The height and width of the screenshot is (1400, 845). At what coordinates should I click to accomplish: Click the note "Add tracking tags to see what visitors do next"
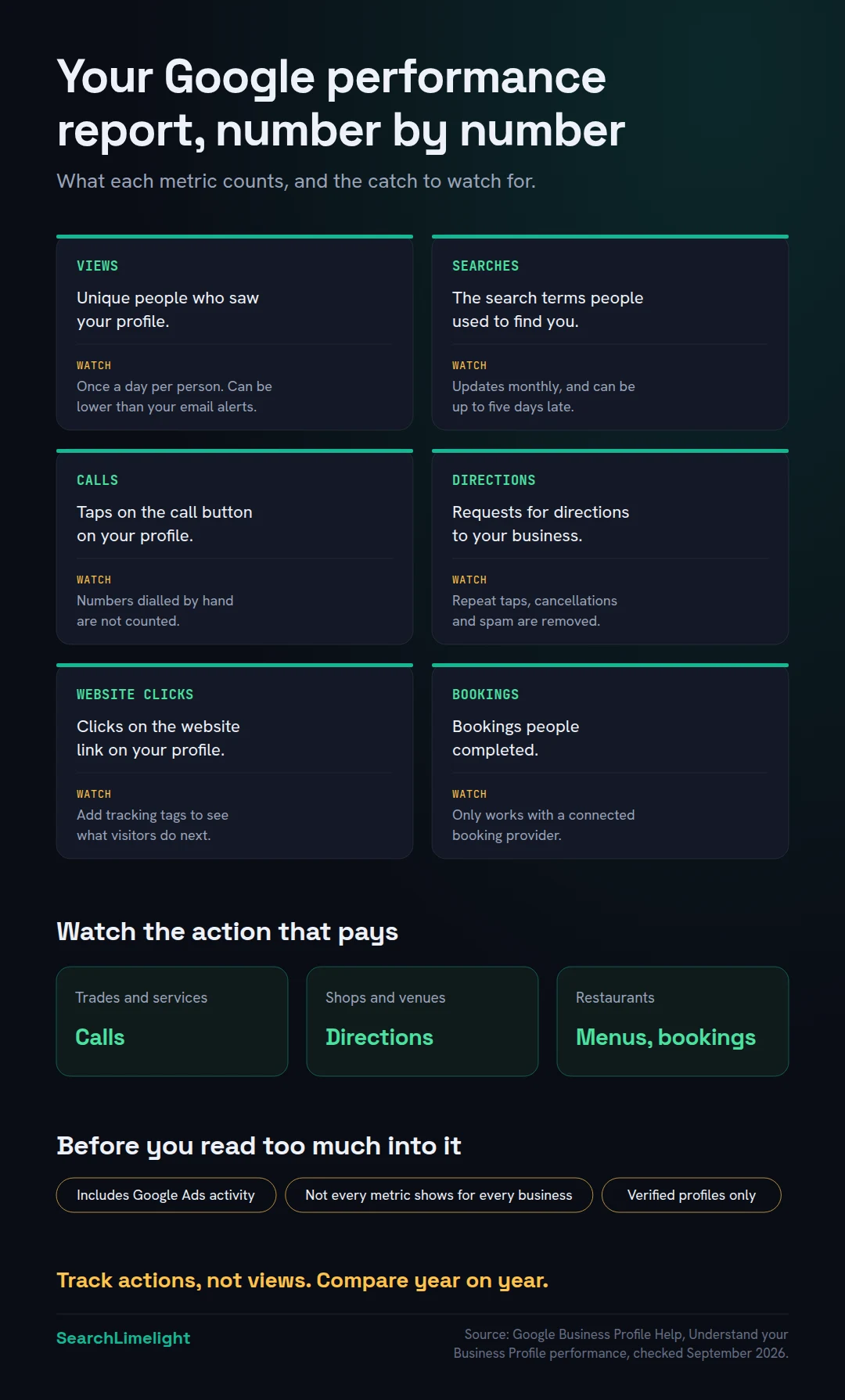[153, 825]
